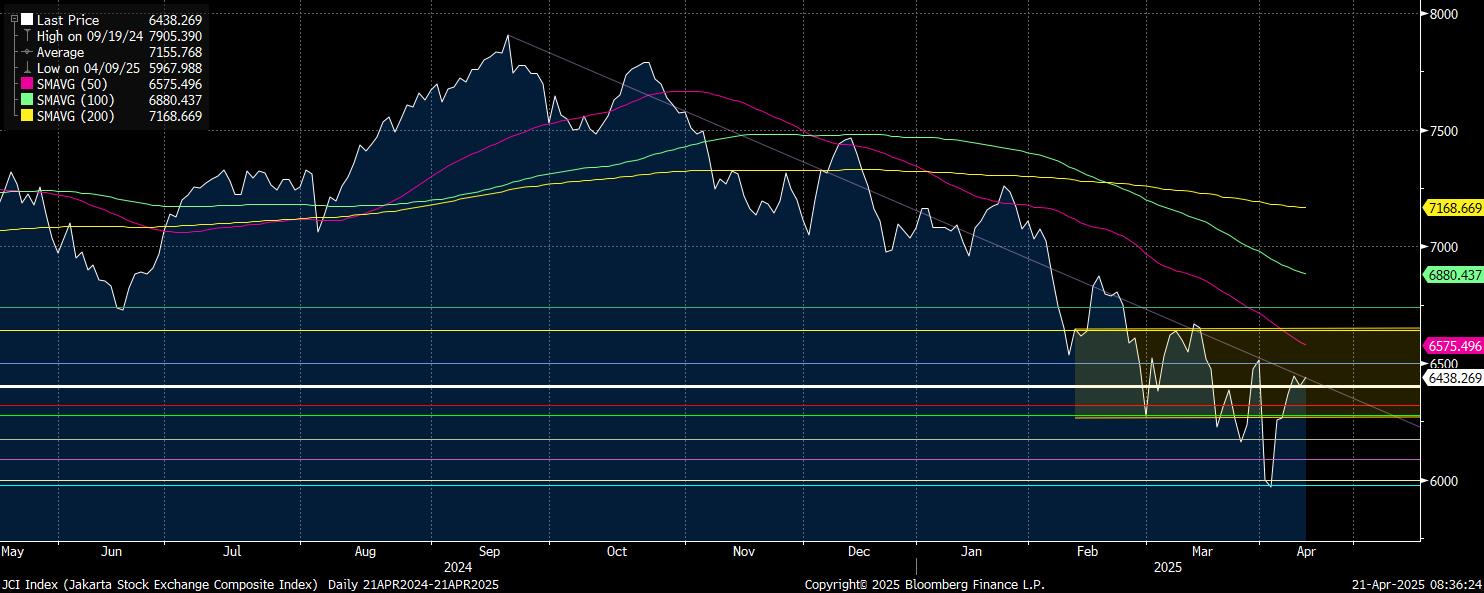1484x593 pixels.
Task: Select the magenta SMAVG (50) swatch
Action: [x=27, y=84]
